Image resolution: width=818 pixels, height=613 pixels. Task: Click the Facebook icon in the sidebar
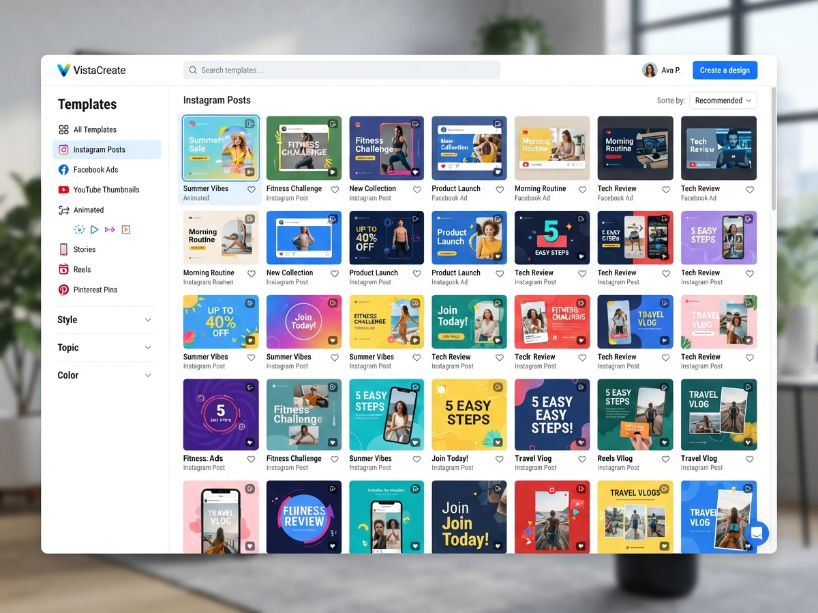[64, 170]
